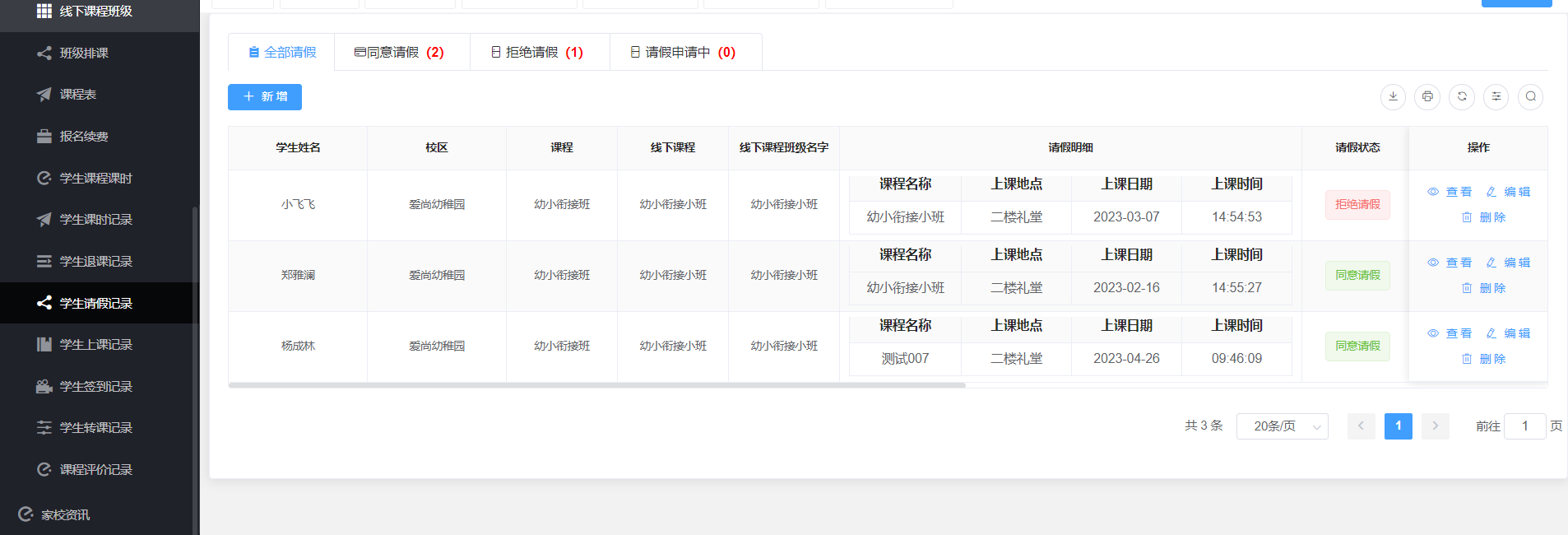Click the 学生姓名 column header
The width and height of the screenshot is (1568, 535).
click(298, 148)
